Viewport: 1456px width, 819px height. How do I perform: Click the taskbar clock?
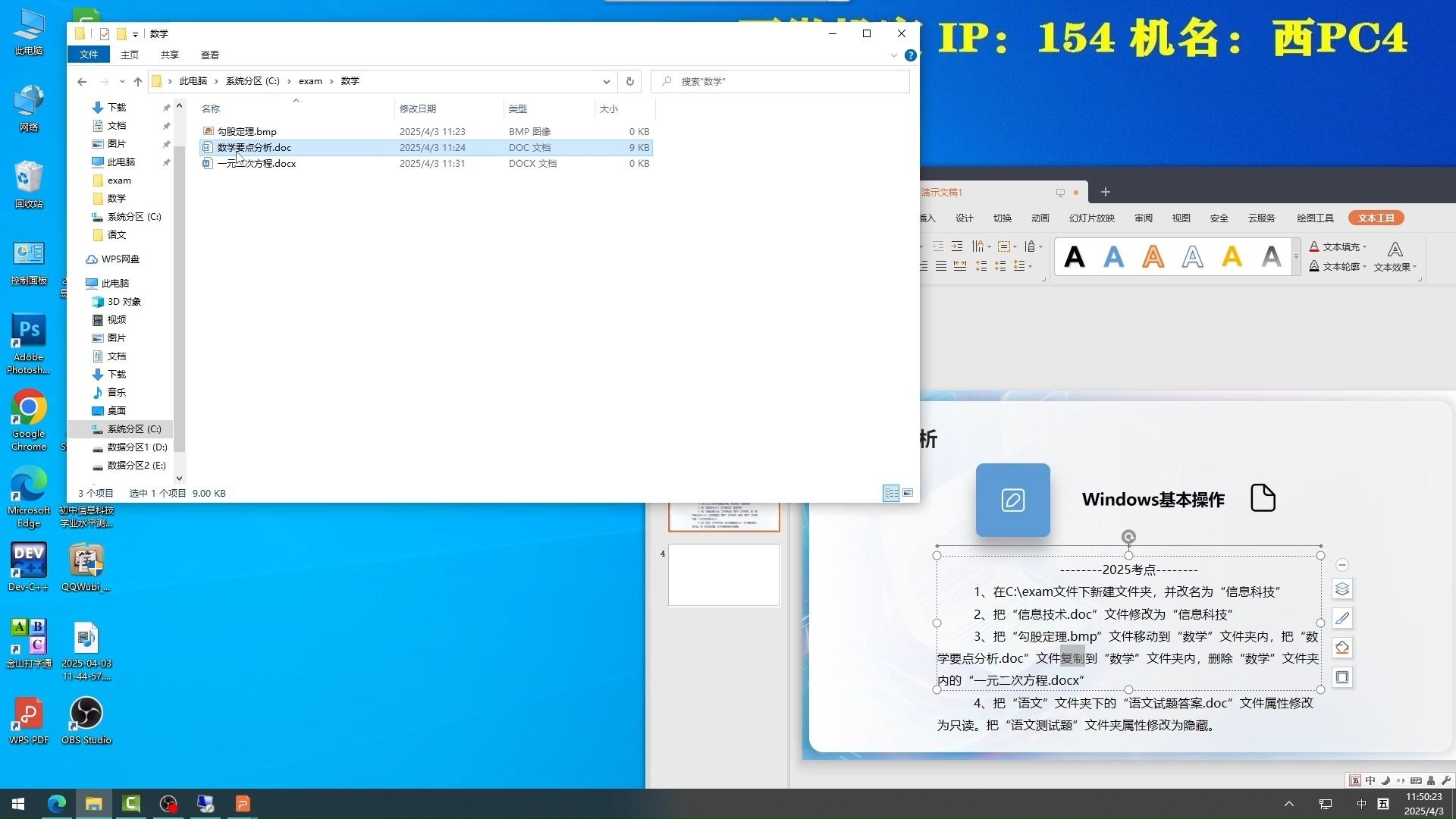pyautogui.click(x=1423, y=804)
